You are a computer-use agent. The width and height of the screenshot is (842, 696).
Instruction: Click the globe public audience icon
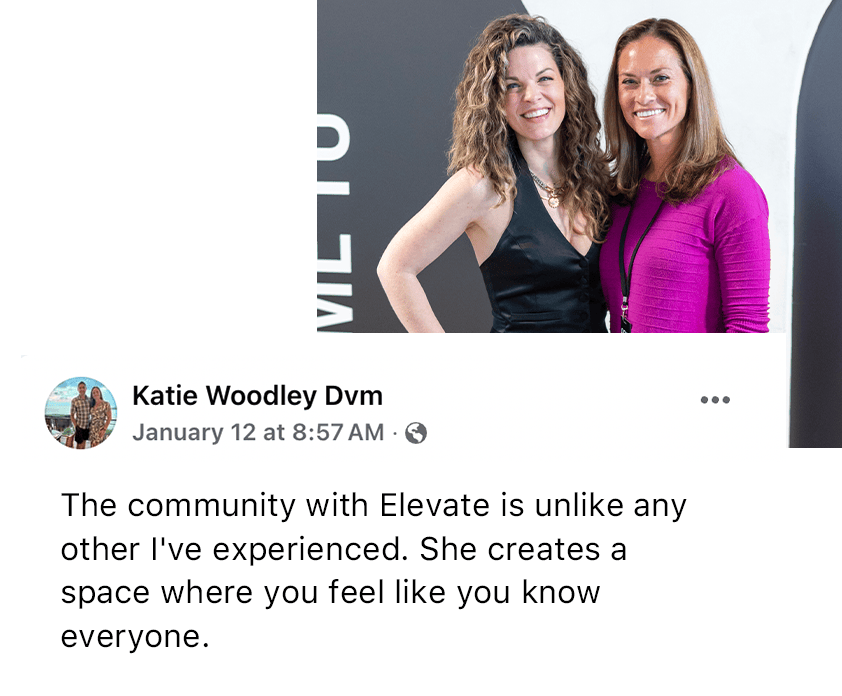[416, 433]
